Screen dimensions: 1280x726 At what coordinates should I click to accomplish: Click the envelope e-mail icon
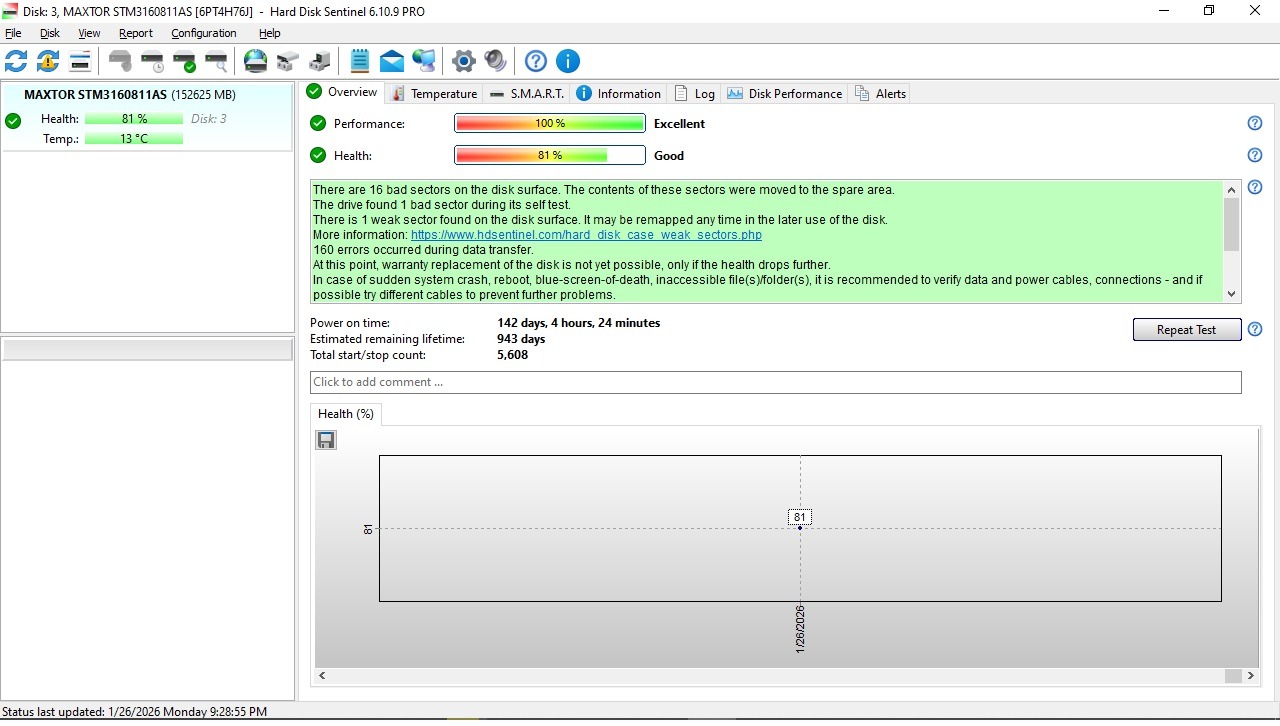click(392, 61)
